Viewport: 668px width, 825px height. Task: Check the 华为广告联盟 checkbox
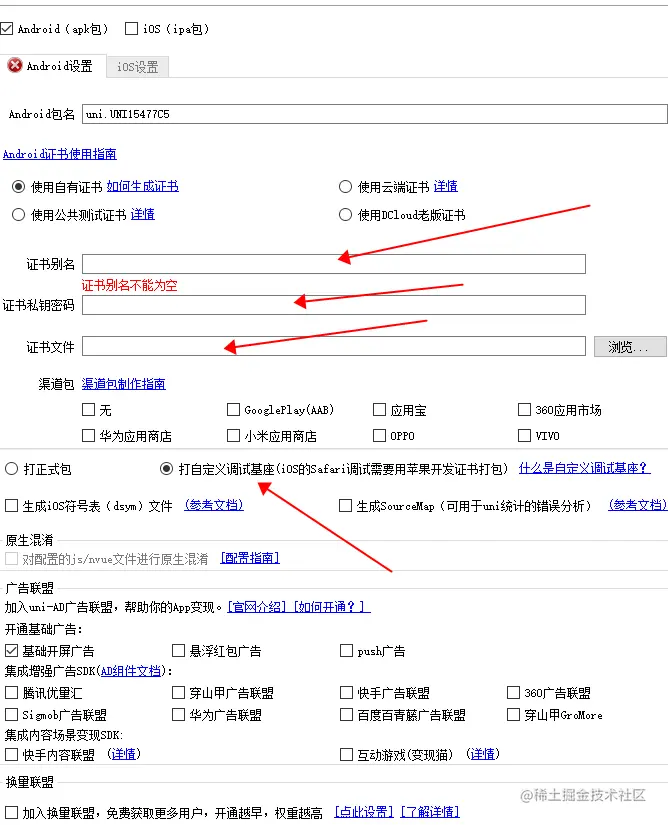[x=179, y=715]
